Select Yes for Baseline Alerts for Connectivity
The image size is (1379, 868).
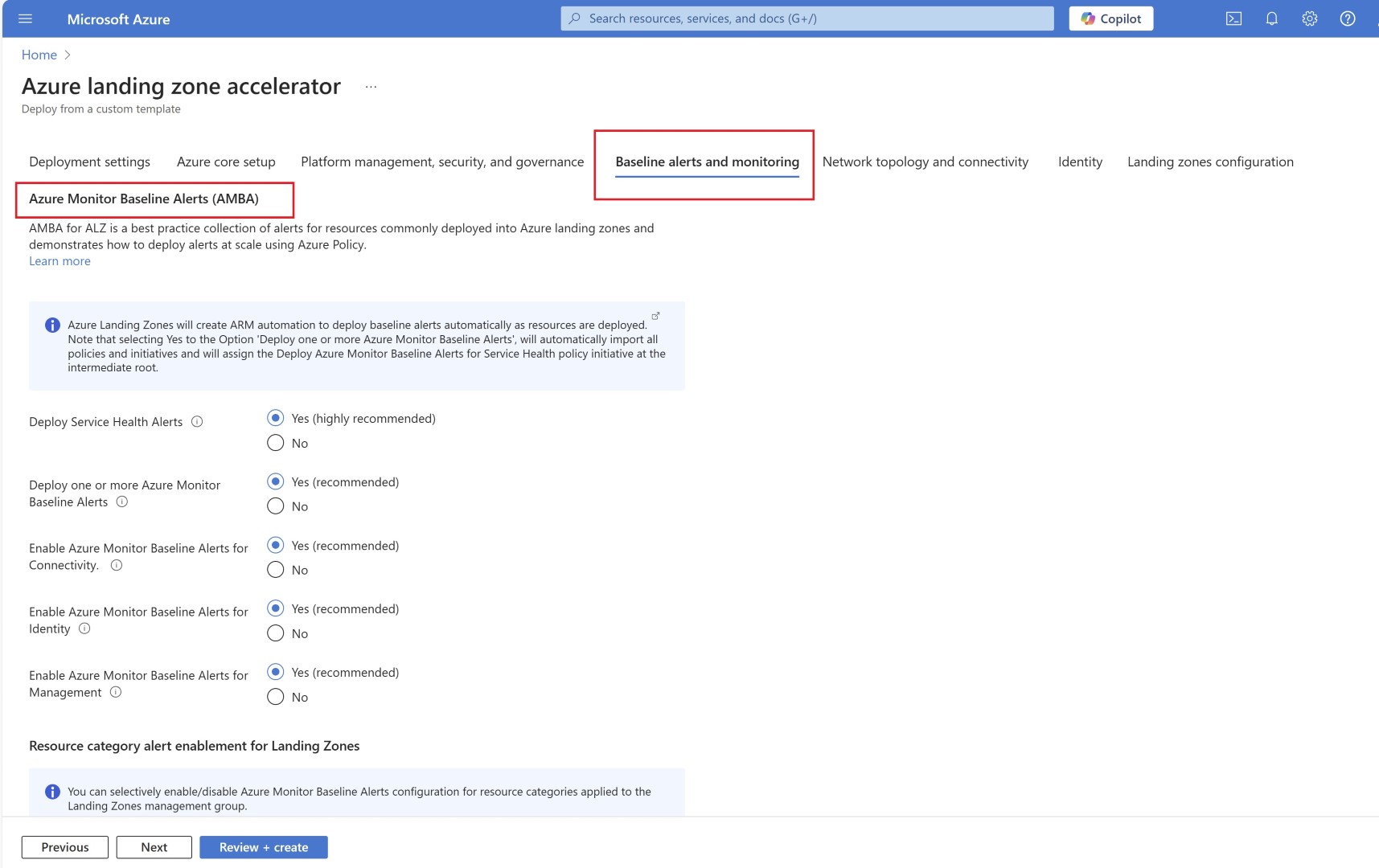point(276,545)
